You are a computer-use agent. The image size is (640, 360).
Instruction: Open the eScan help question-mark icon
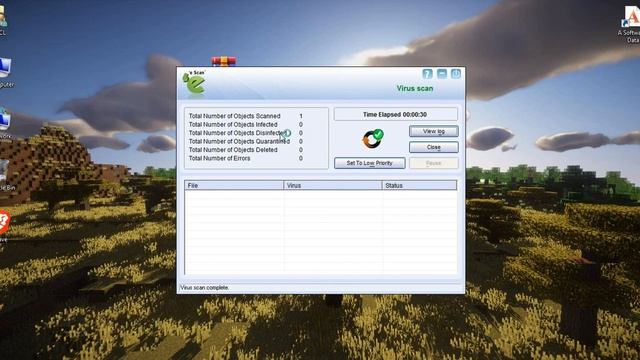click(427, 74)
